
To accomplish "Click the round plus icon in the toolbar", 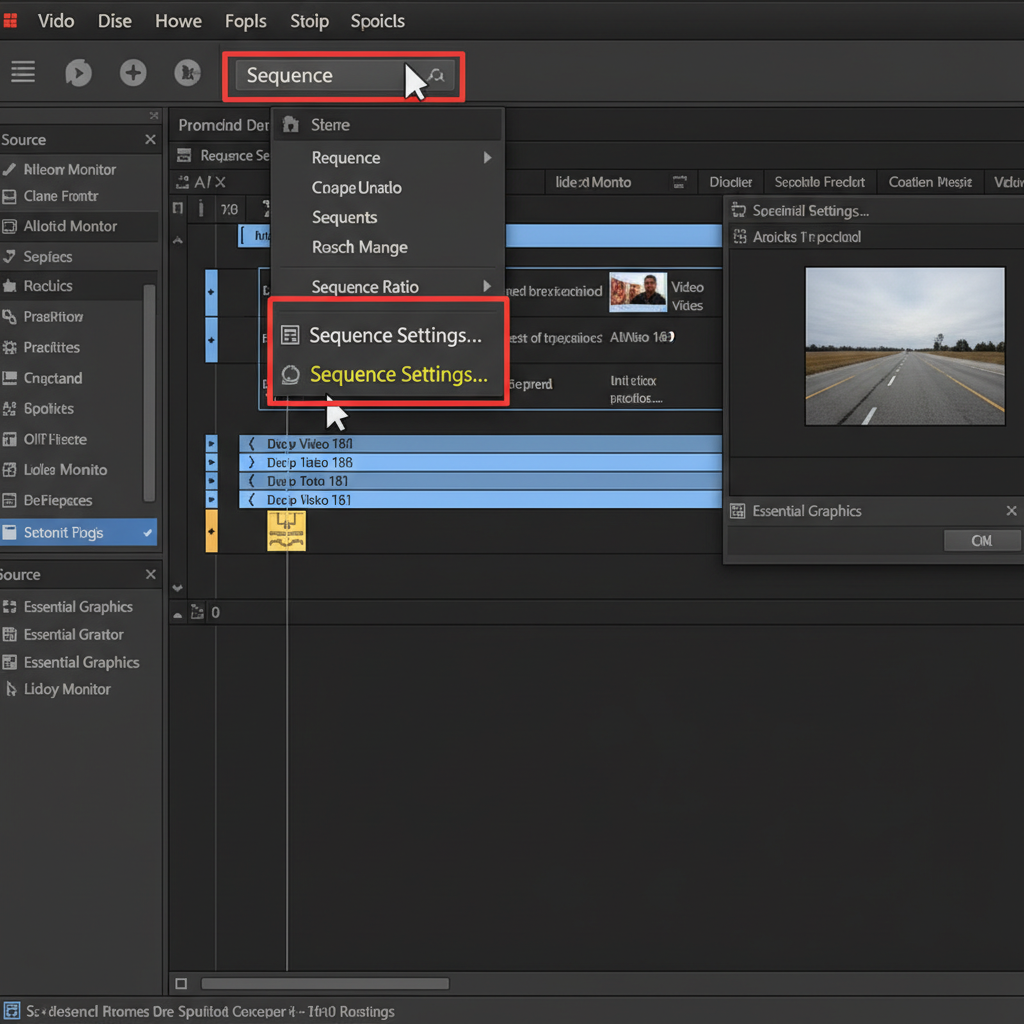I will coord(133,72).
